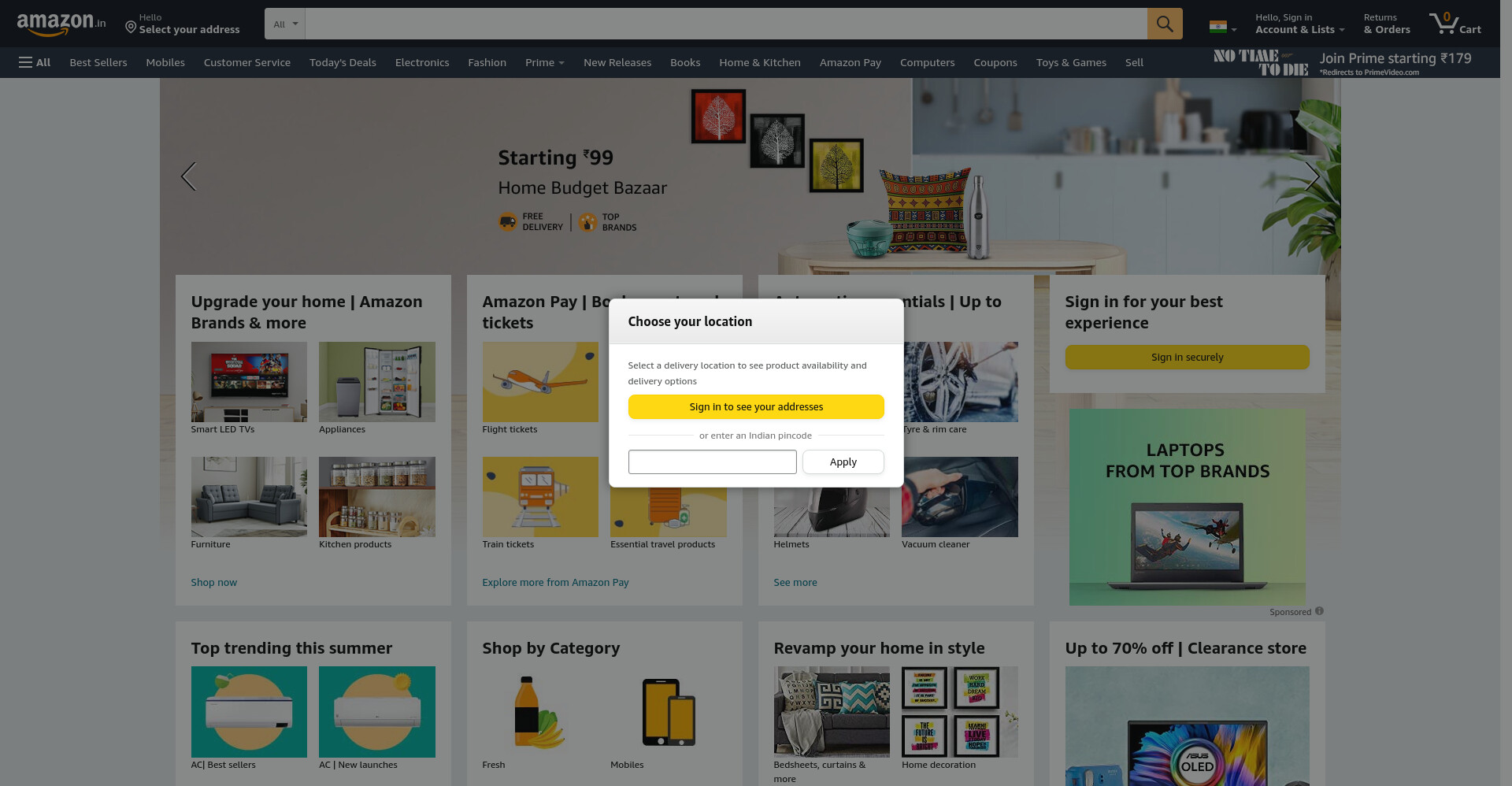The height and width of the screenshot is (786, 1512).
Task: Click Join Prime starting ₹179 banner
Action: (x=1343, y=63)
